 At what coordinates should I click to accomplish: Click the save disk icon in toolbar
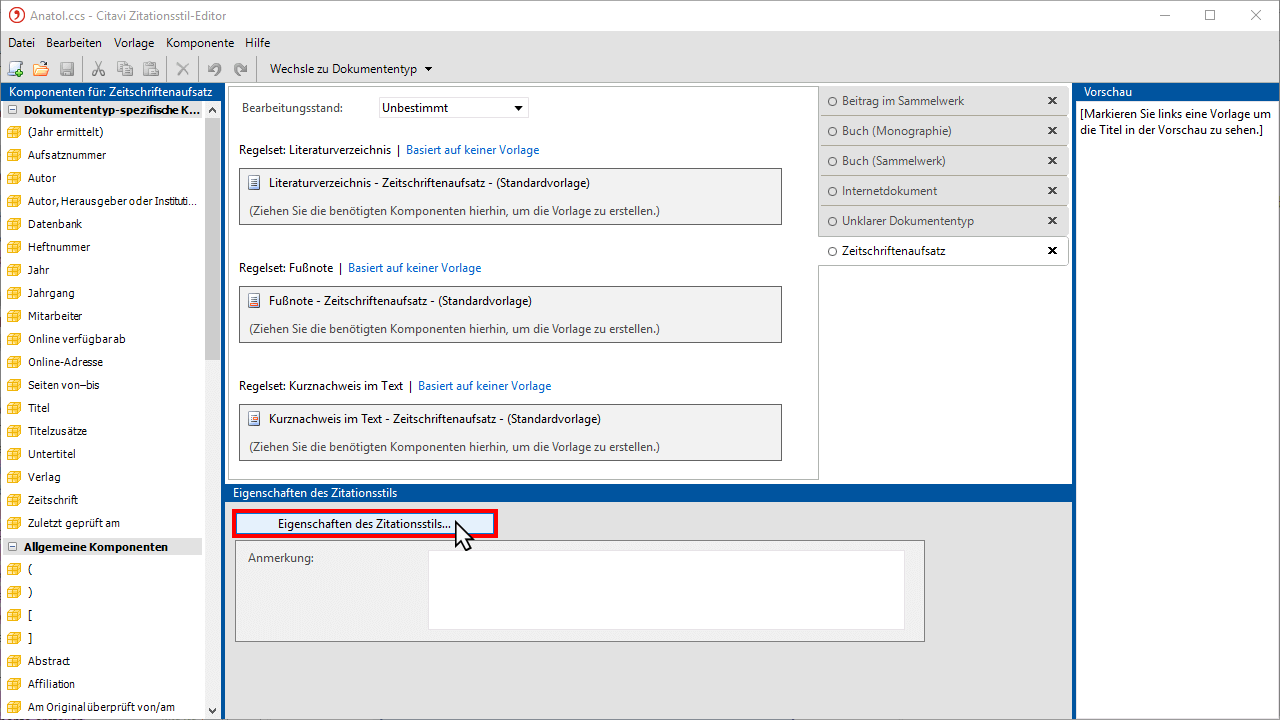[x=67, y=69]
